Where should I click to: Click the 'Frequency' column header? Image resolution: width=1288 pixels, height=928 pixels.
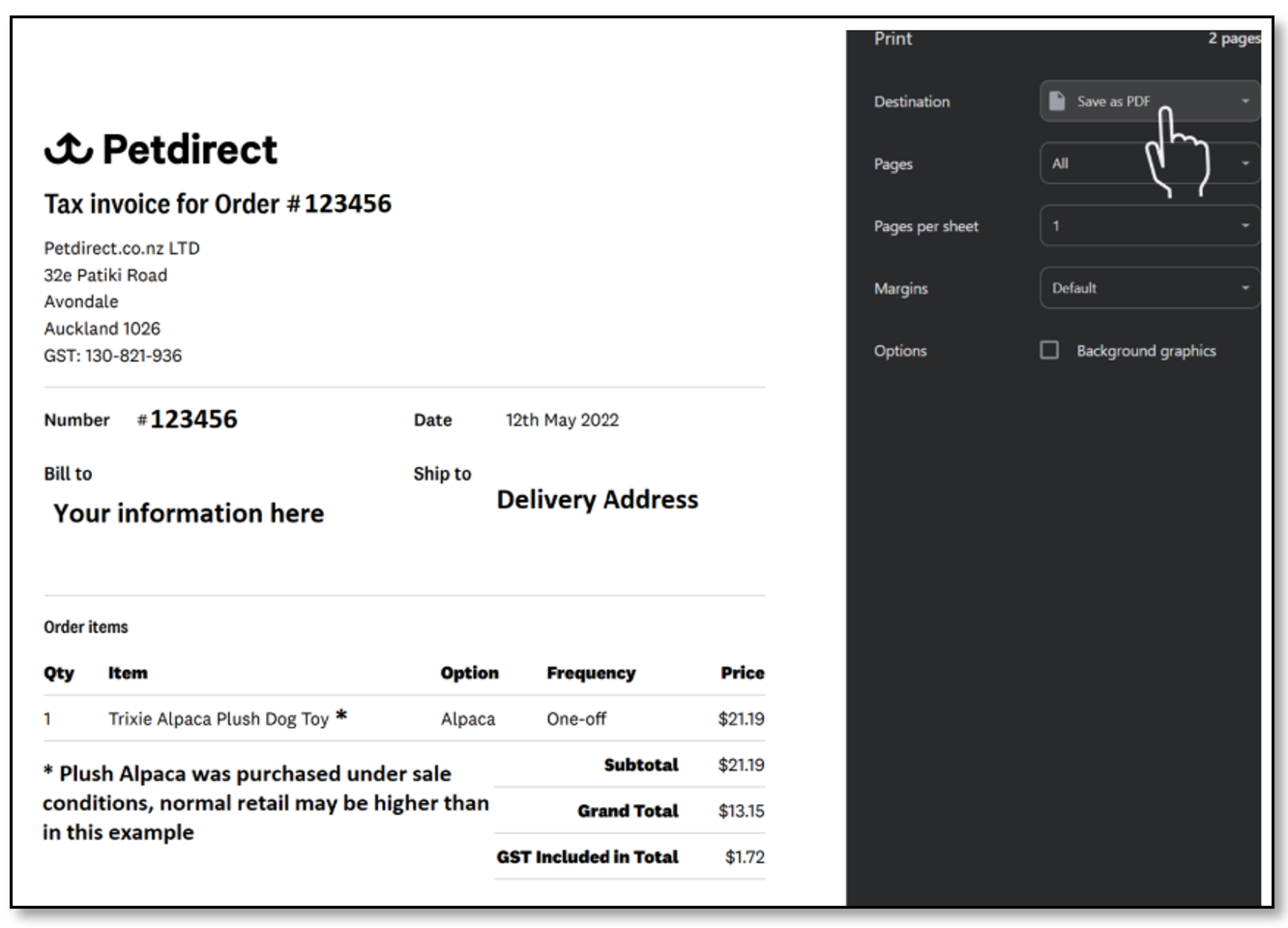tap(591, 673)
